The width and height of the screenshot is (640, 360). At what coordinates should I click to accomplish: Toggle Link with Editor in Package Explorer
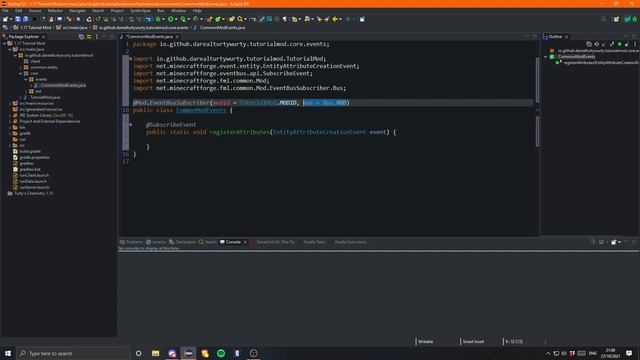coord(89,37)
